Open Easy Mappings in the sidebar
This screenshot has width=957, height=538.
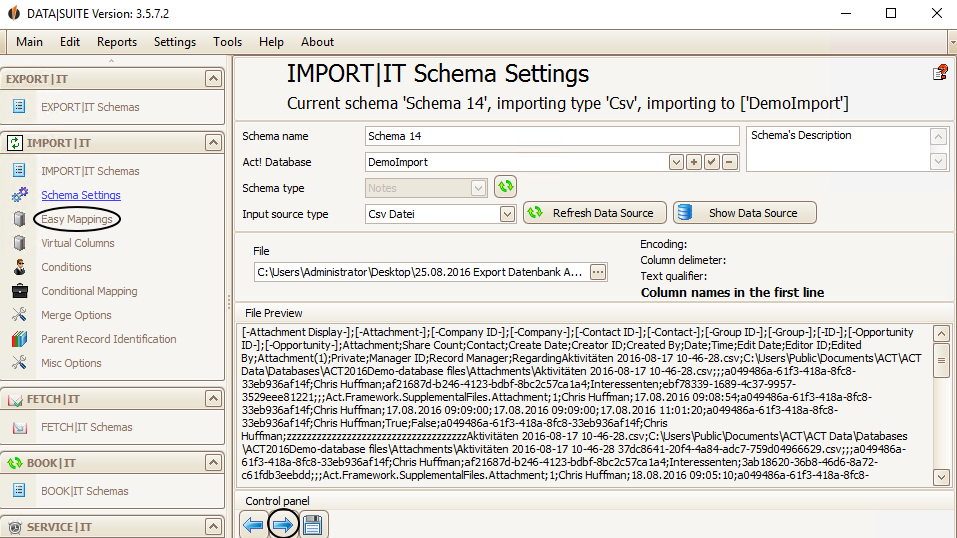click(x=77, y=219)
